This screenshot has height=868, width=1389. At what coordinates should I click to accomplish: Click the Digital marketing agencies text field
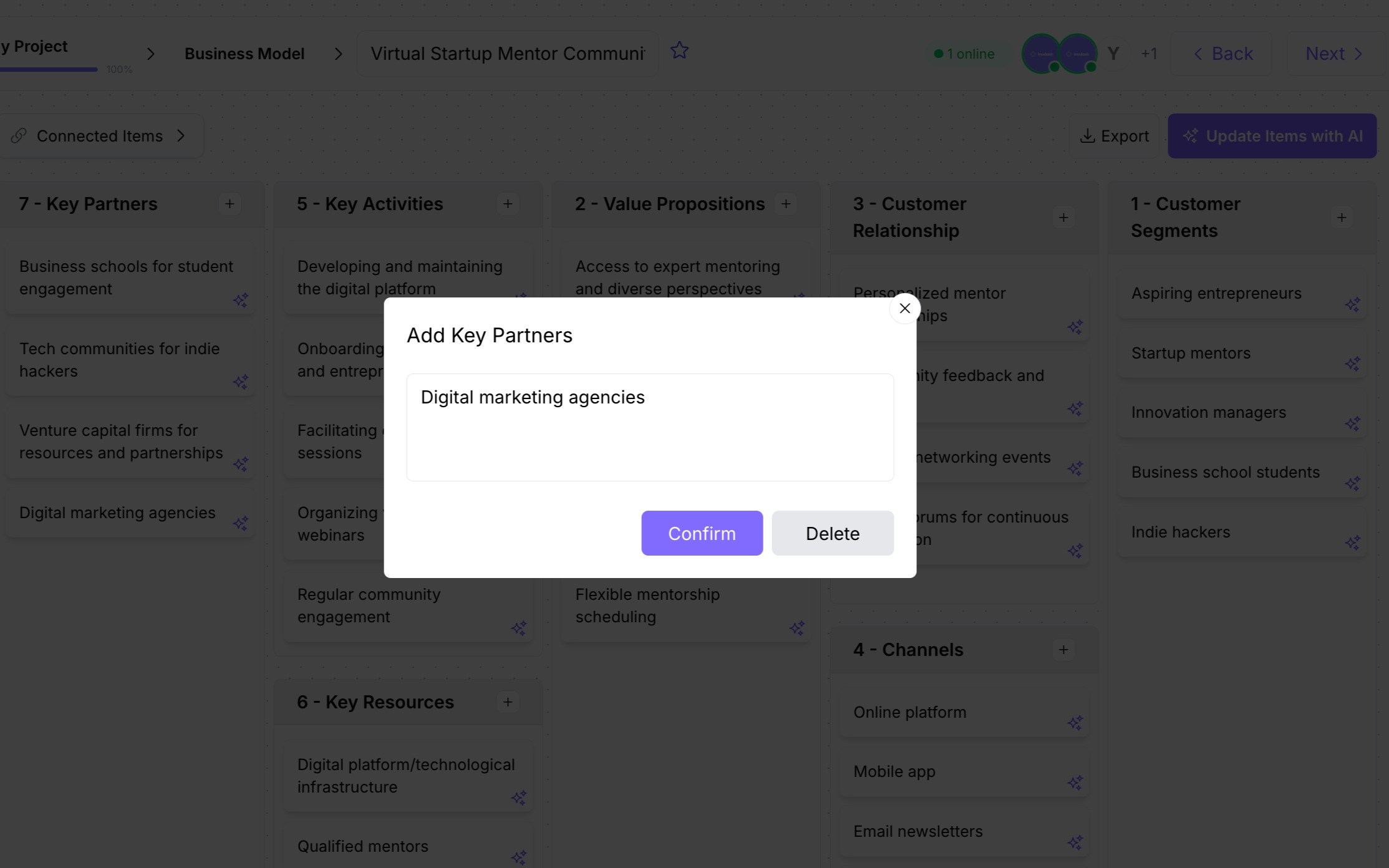point(650,427)
